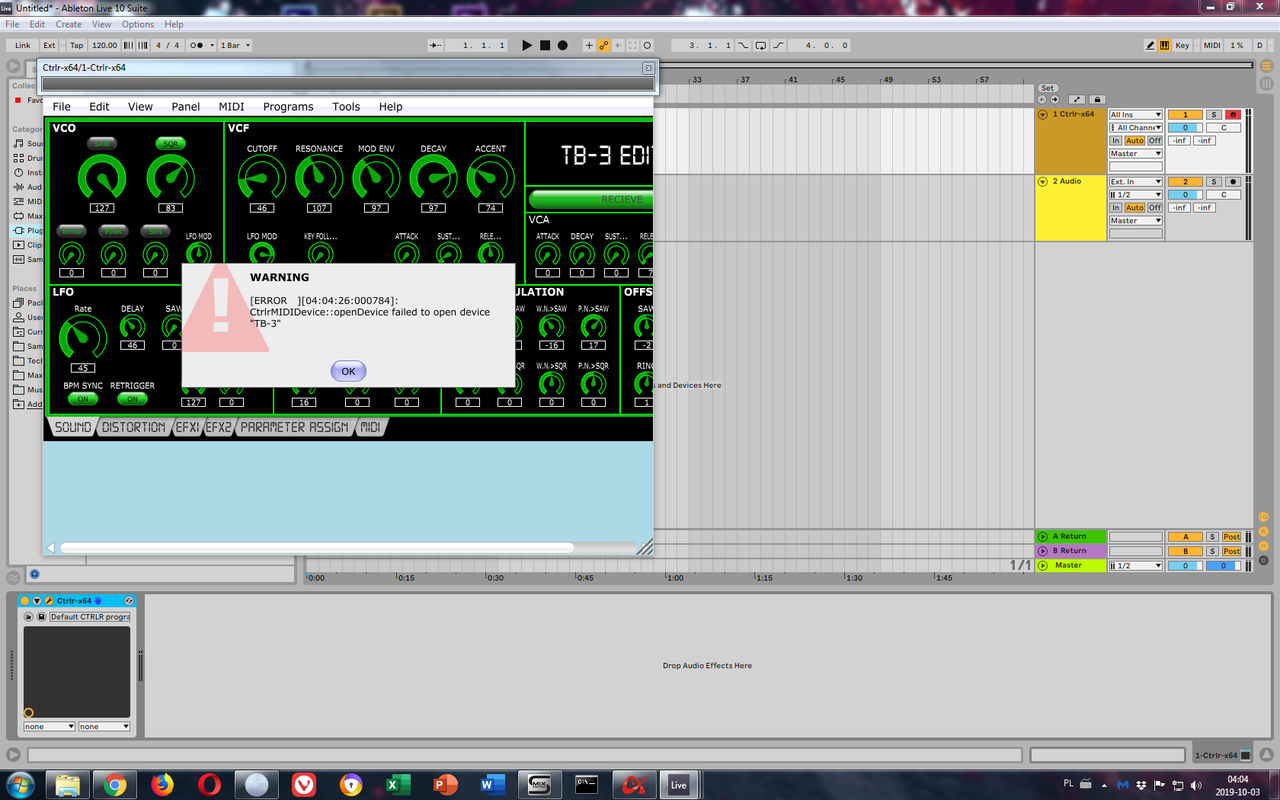Click OK in the WARNING dialog

coord(348,371)
